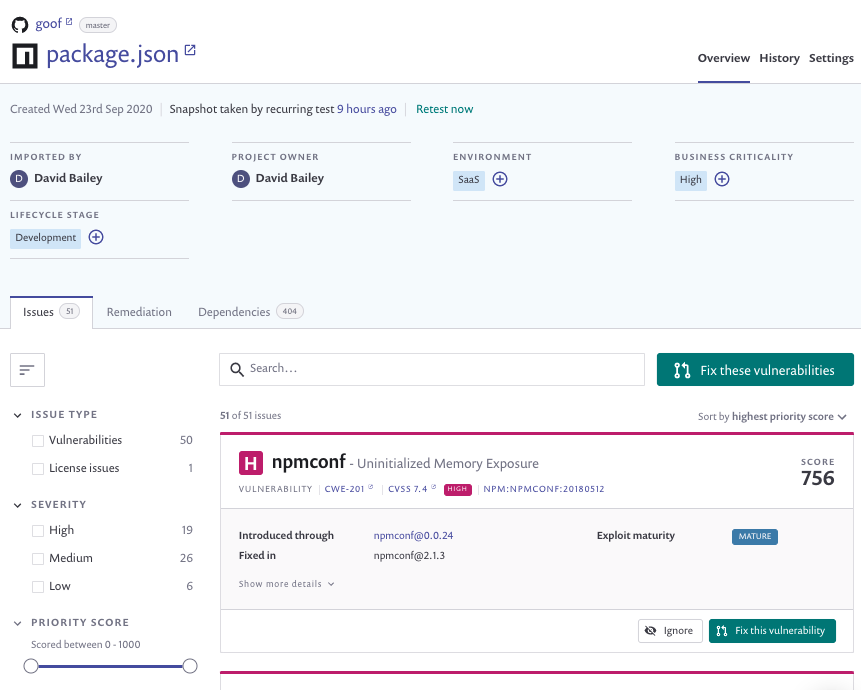
Task: Open the Settings tab
Action: point(831,58)
